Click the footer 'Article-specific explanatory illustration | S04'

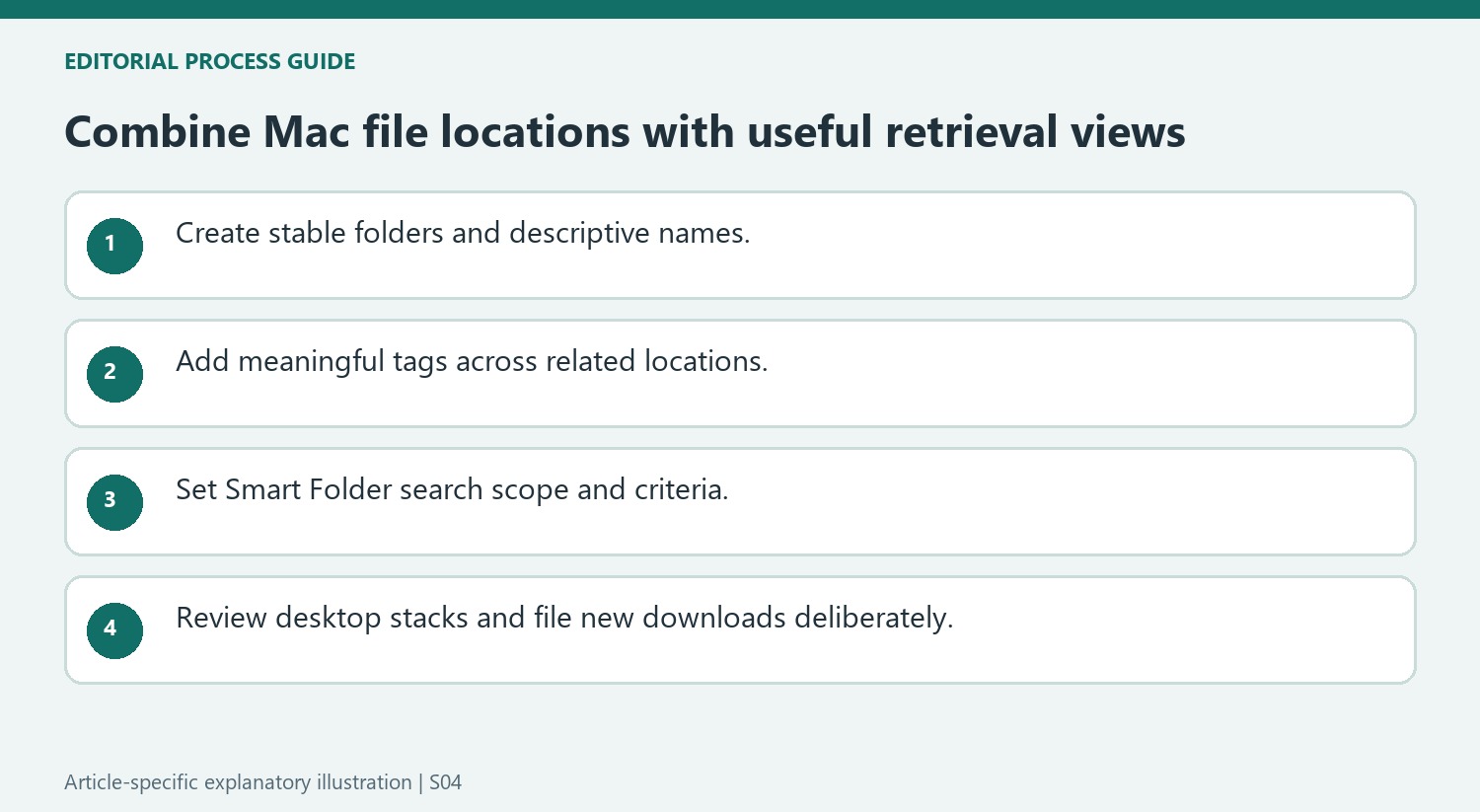(262, 782)
